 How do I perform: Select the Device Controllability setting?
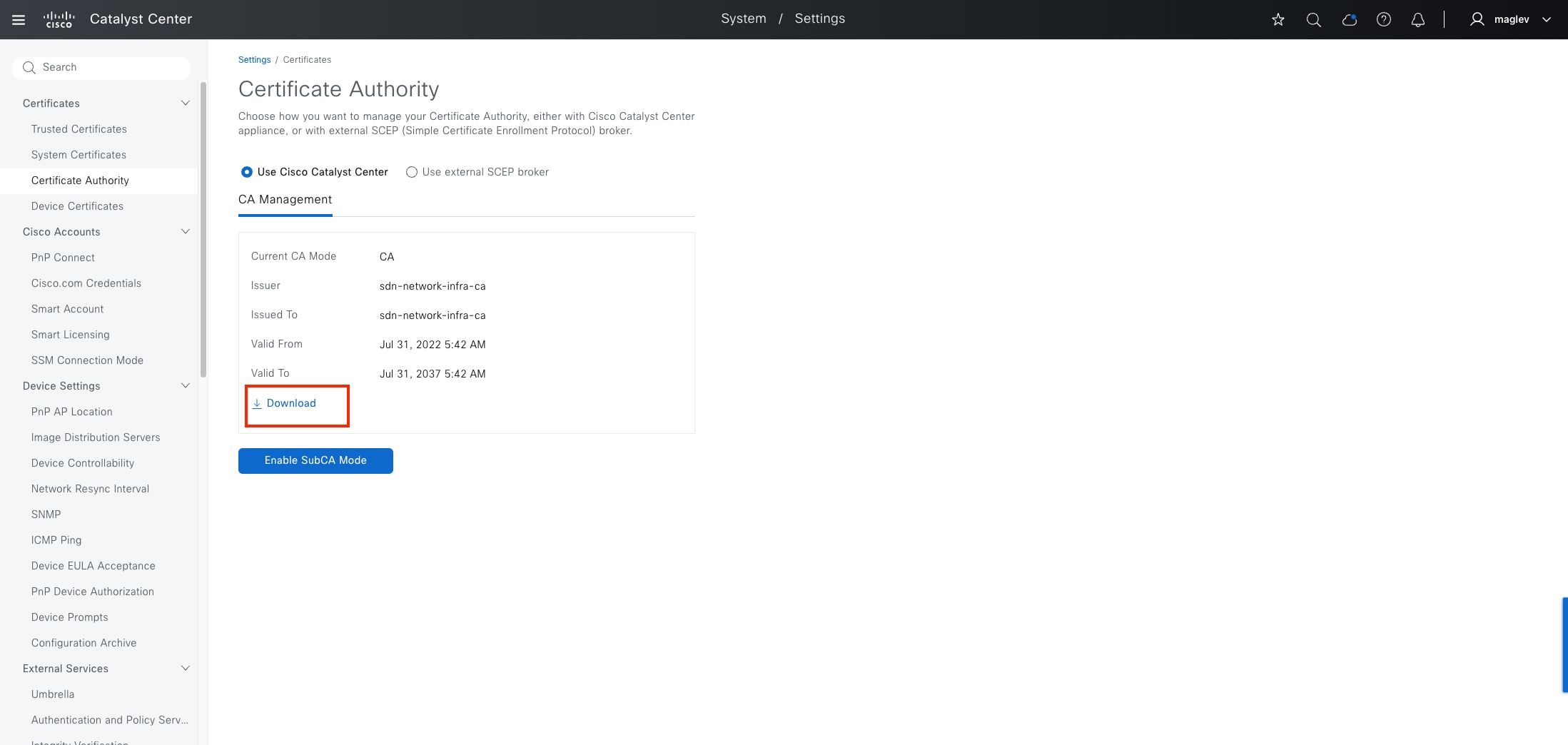coord(83,463)
